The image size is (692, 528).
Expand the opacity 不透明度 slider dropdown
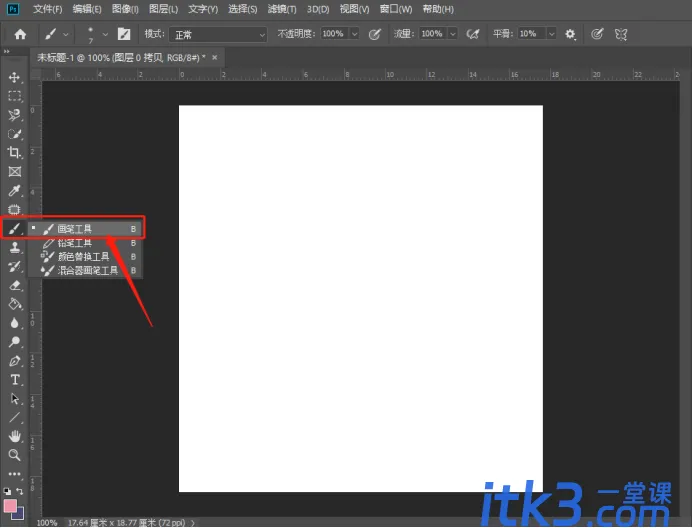[x=354, y=34]
